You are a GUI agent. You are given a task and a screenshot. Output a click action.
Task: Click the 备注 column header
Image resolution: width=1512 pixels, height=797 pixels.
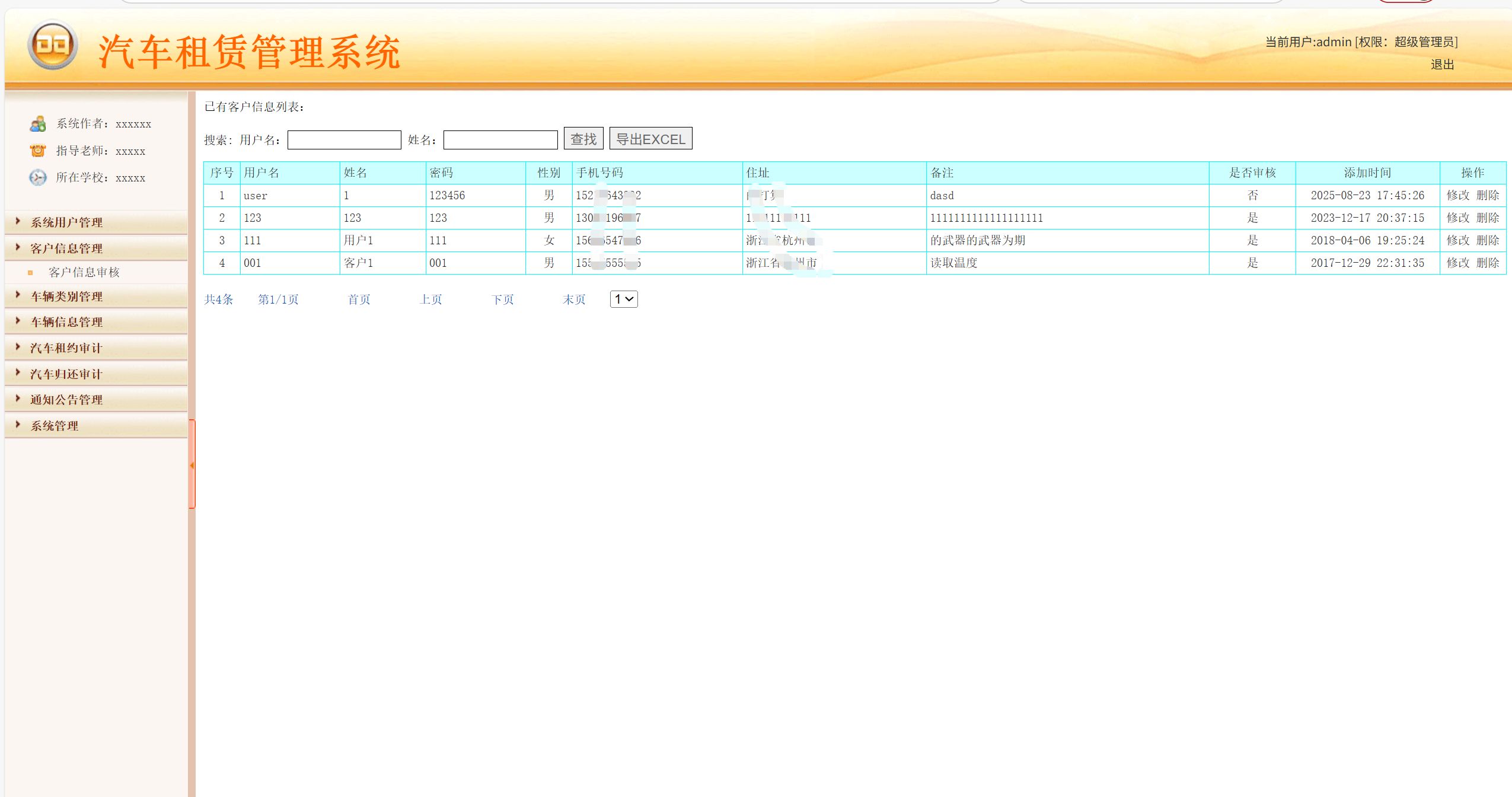click(1067, 173)
